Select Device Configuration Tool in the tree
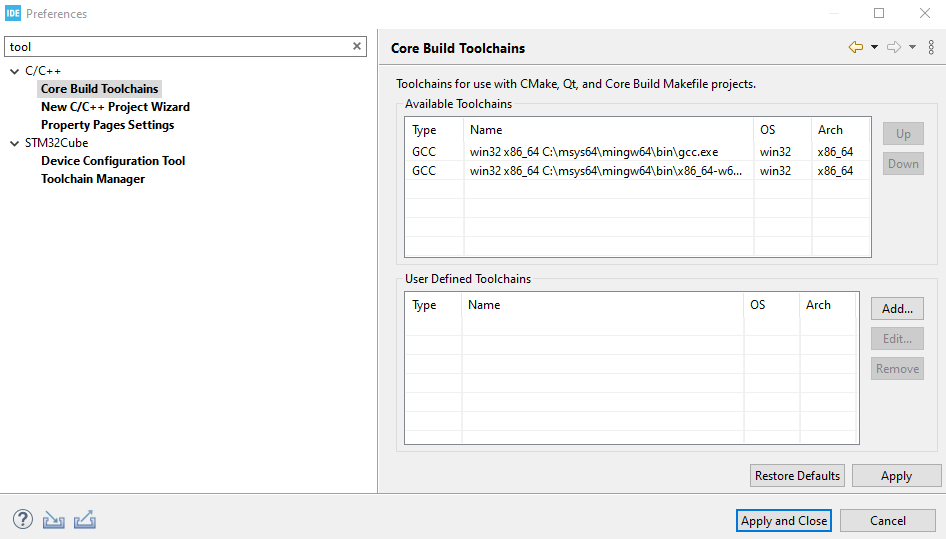The width and height of the screenshot is (946, 539). (x=113, y=161)
